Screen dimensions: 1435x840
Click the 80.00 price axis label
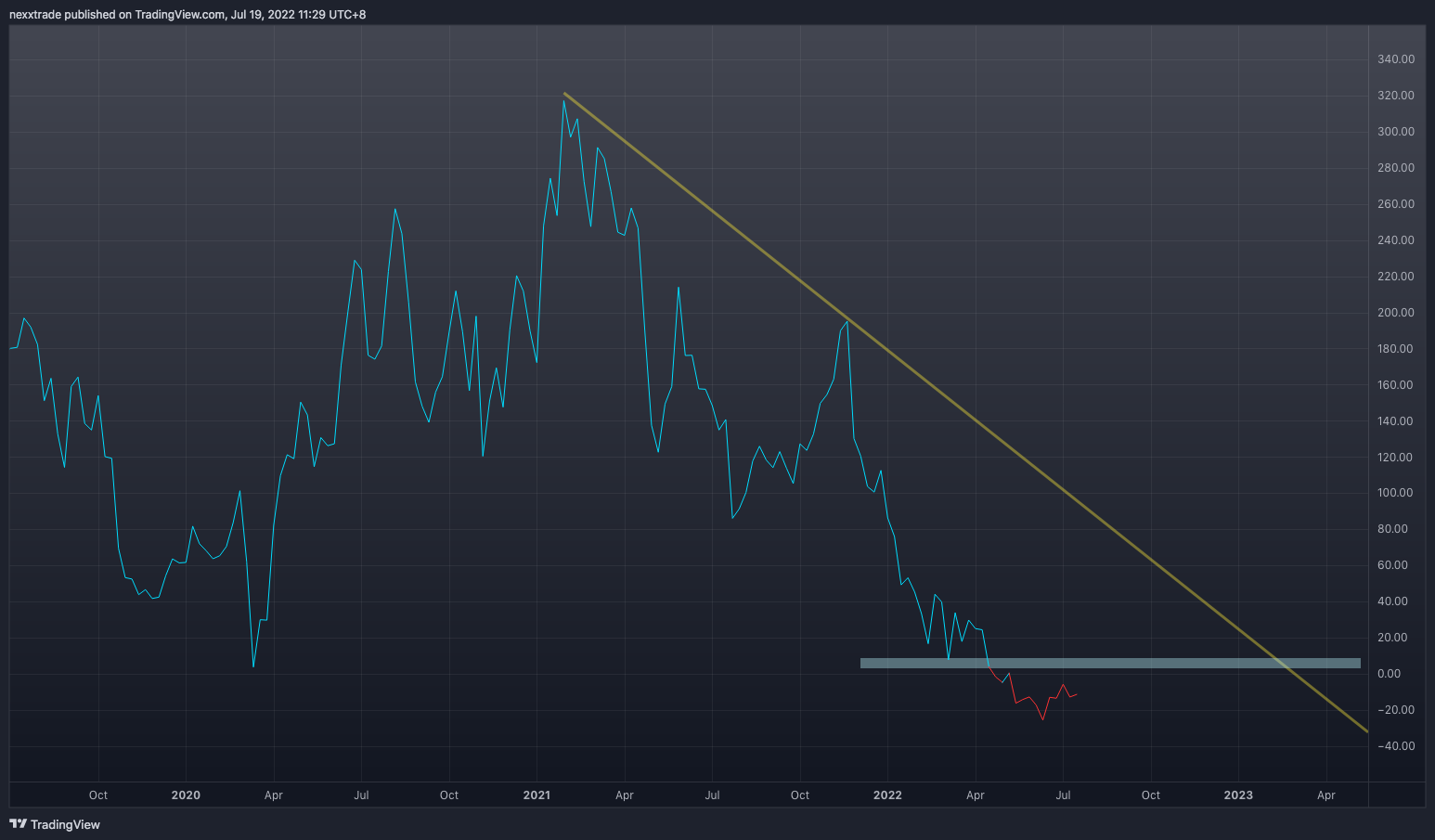(1392, 529)
